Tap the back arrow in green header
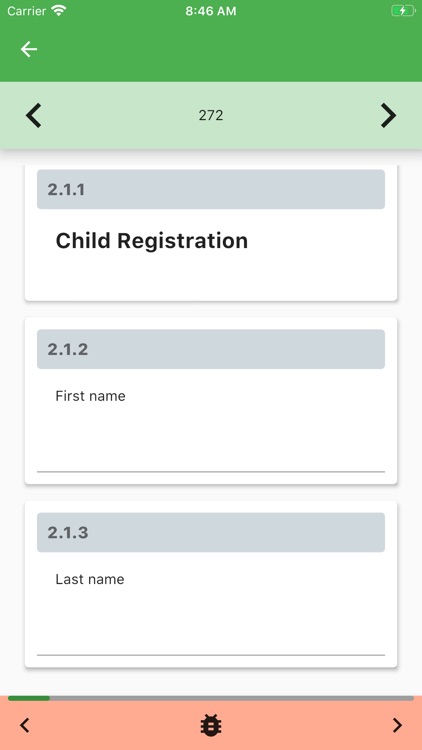This screenshot has height=750, width=422. (29, 49)
